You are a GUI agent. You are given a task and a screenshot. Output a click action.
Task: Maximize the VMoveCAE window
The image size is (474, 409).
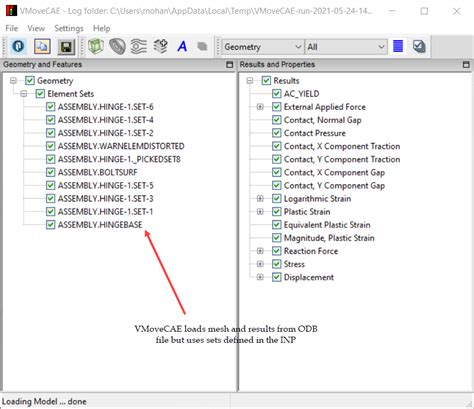click(424, 11)
